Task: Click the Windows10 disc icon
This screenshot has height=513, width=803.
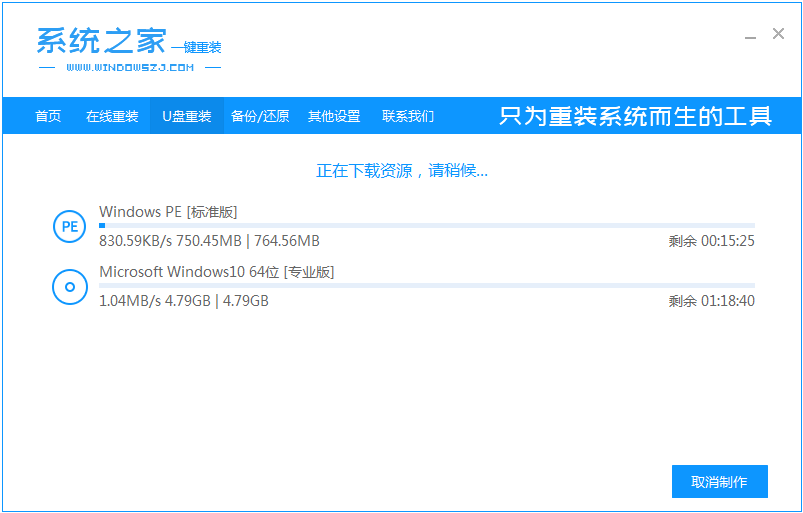Action: [69, 287]
